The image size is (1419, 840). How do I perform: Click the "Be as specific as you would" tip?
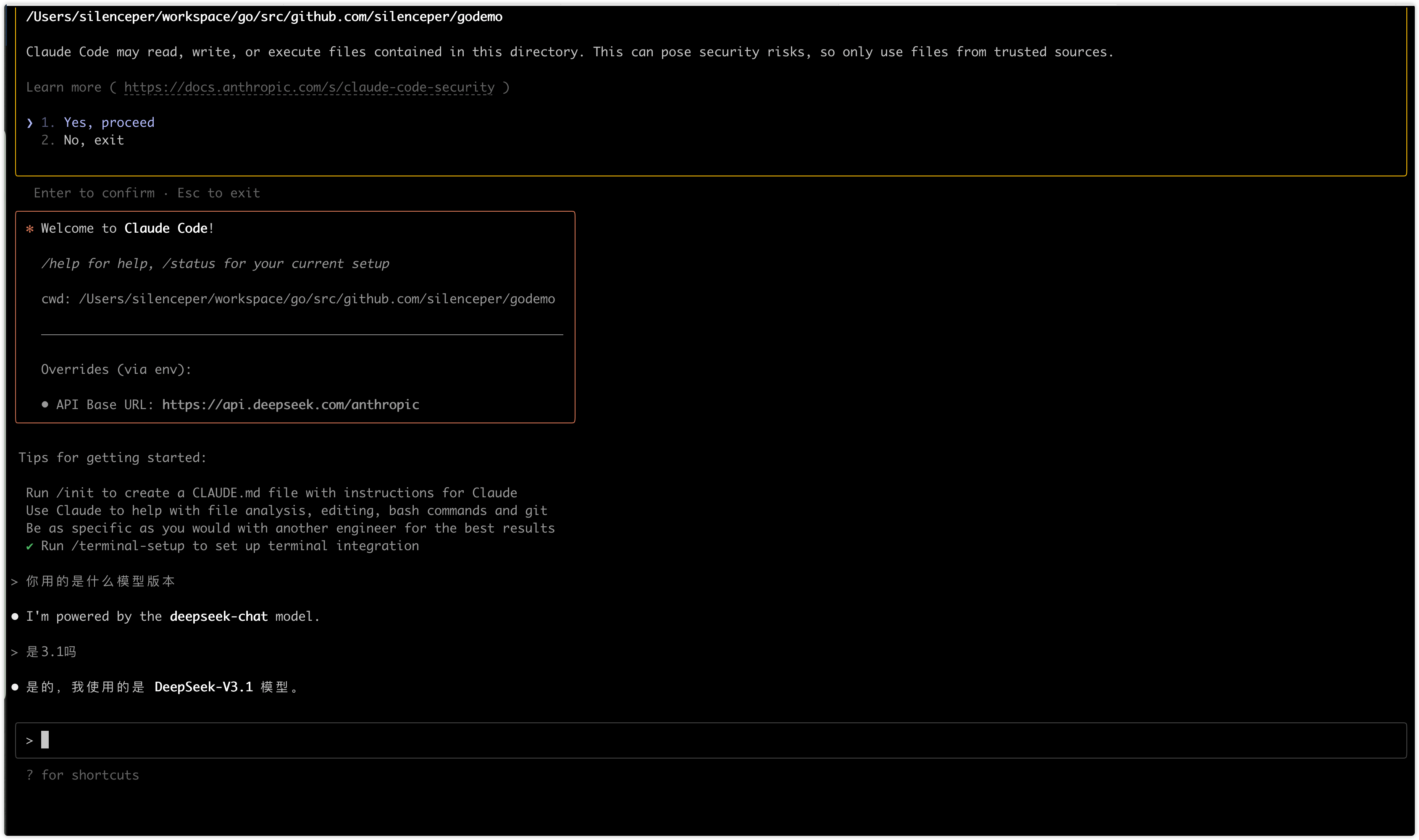click(290, 528)
